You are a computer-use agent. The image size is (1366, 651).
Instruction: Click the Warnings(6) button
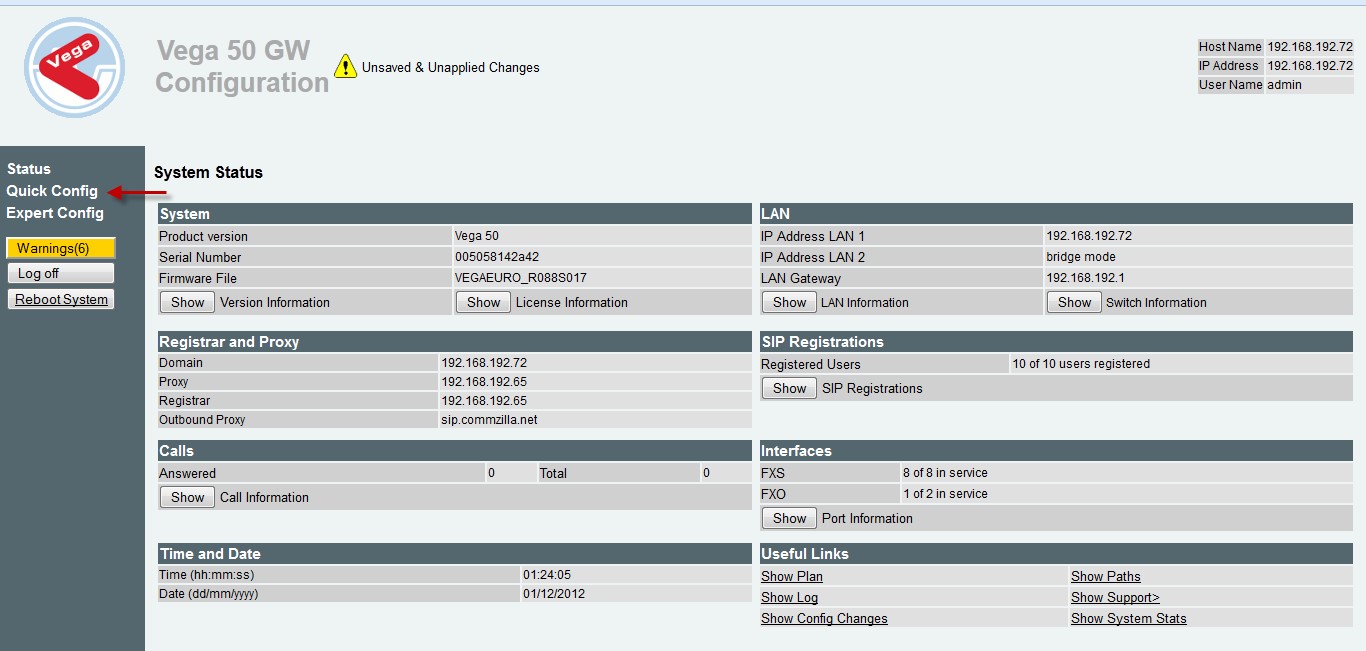point(61,248)
